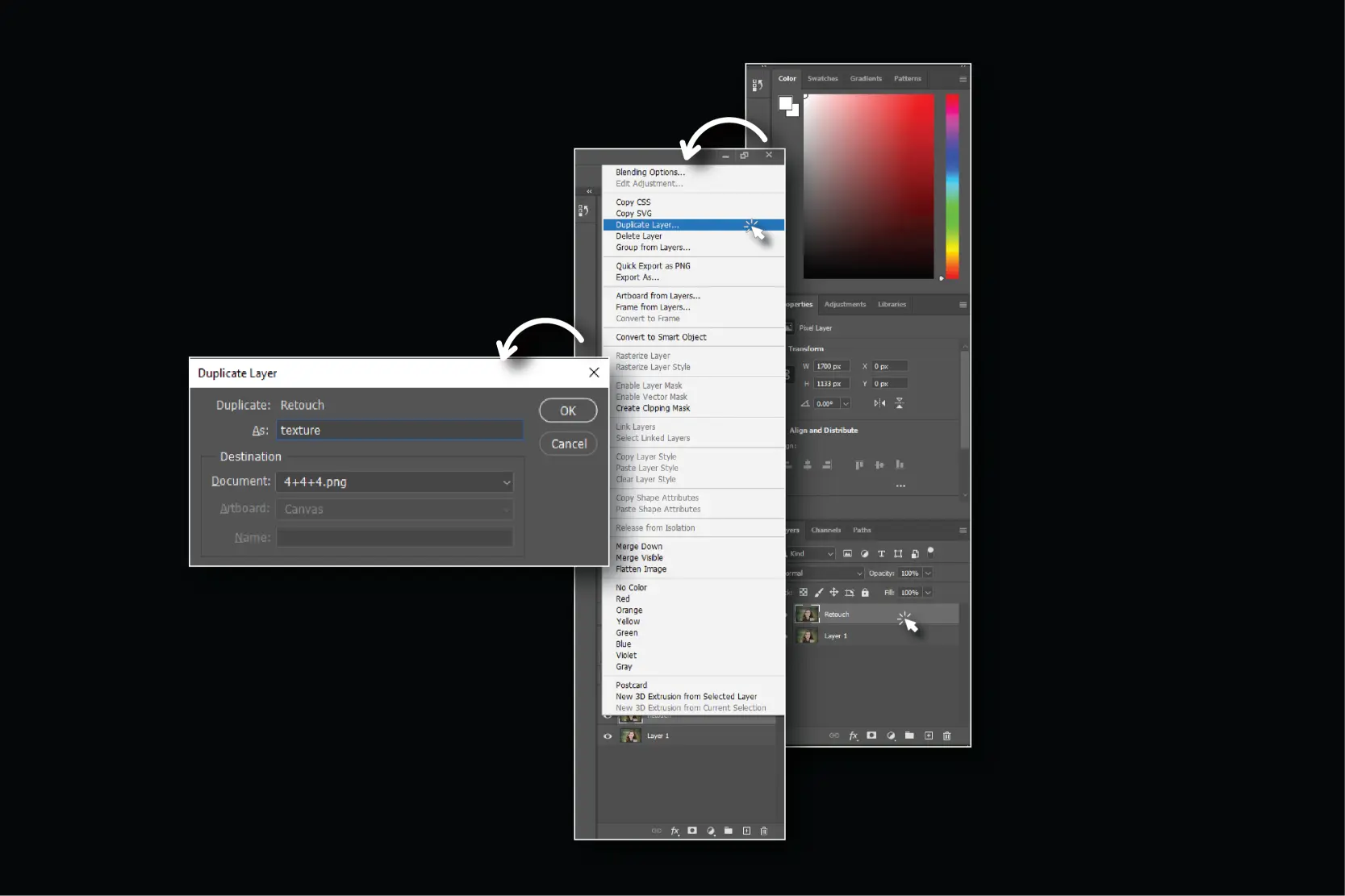Filter for adjustment layers in right Layers panel
The image size is (1345, 896).
point(864,554)
